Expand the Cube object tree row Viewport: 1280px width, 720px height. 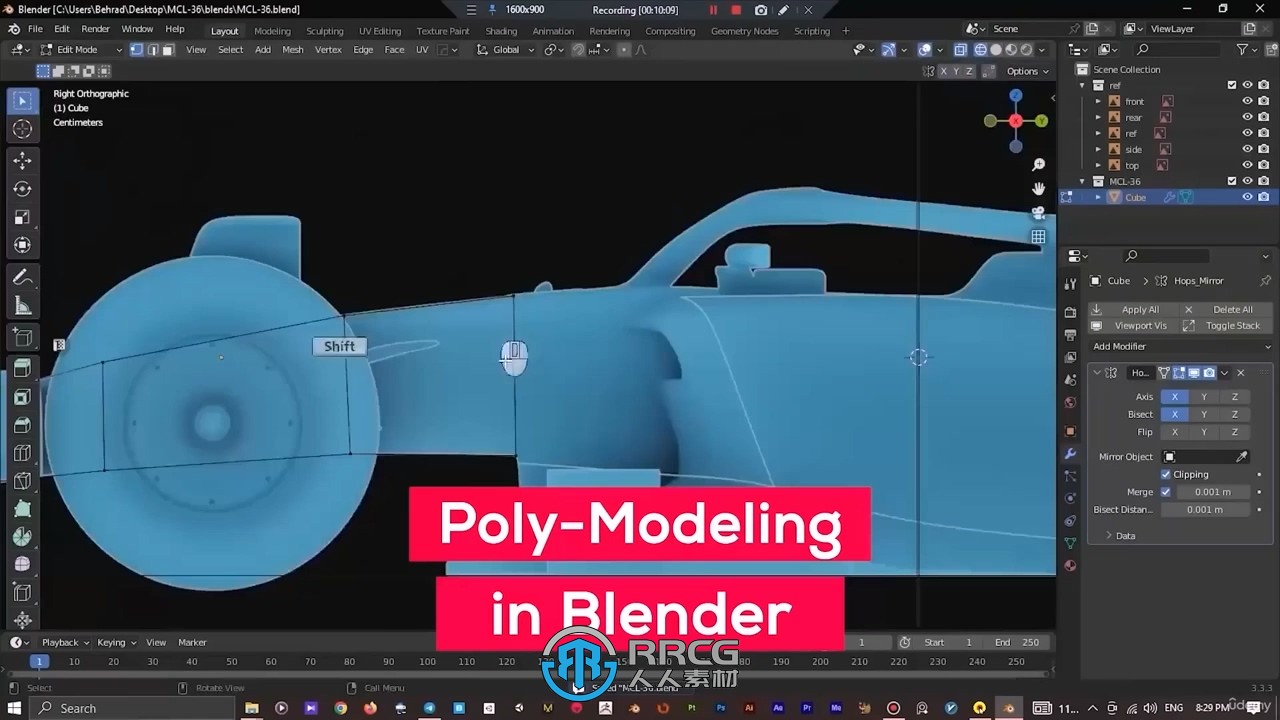coord(1098,197)
